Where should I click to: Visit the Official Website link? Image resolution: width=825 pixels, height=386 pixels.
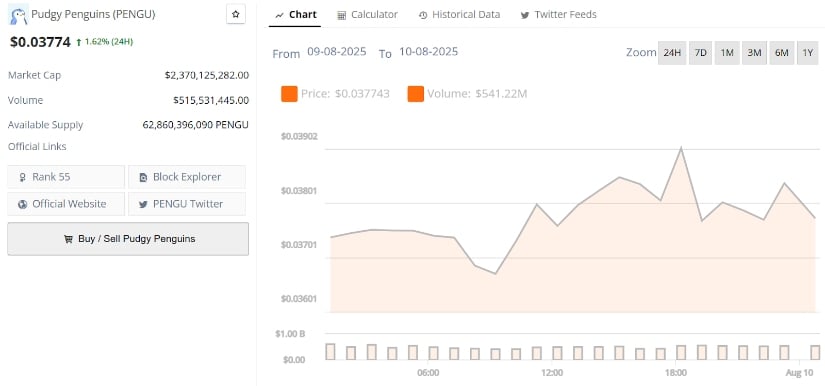pyautogui.click(x=66, y=204)
